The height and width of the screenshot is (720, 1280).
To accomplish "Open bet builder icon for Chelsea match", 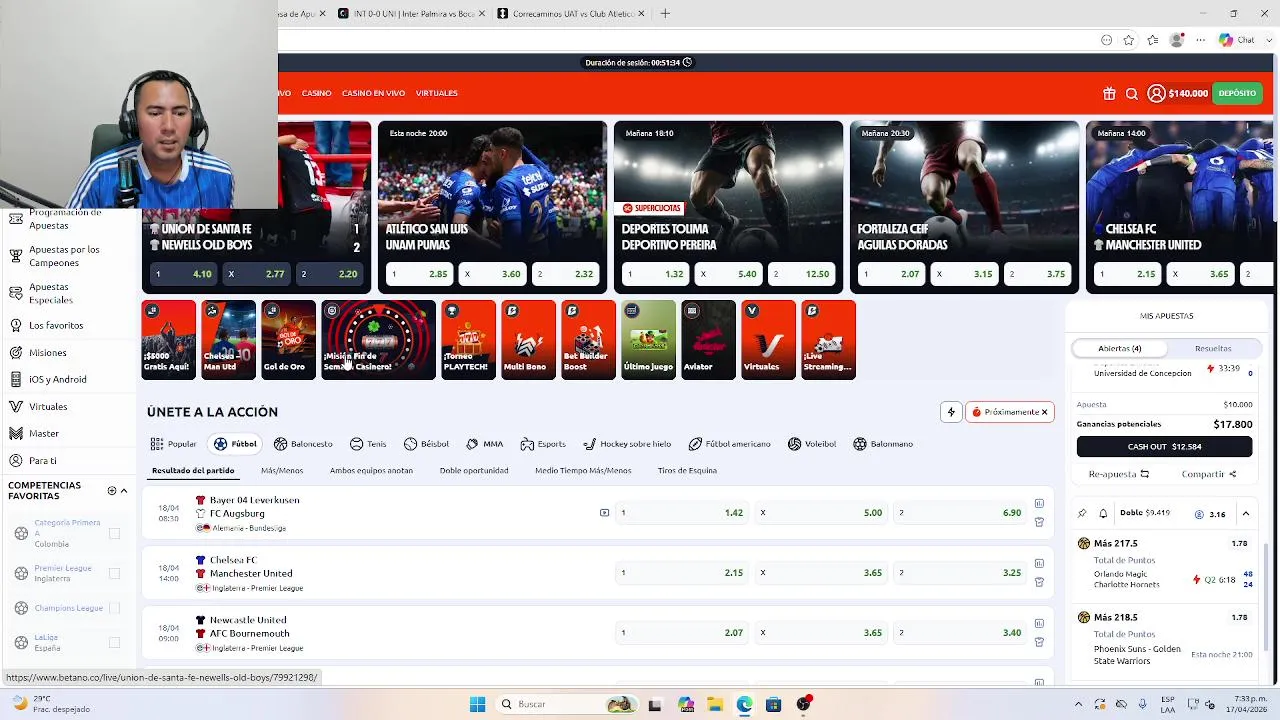I will point(1039,582).
